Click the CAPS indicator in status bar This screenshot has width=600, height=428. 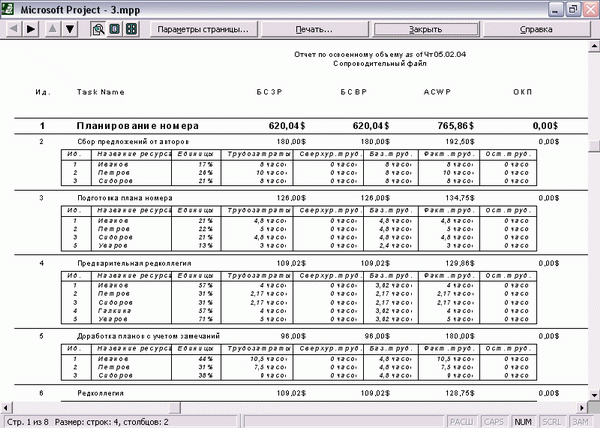click(494, 421)
